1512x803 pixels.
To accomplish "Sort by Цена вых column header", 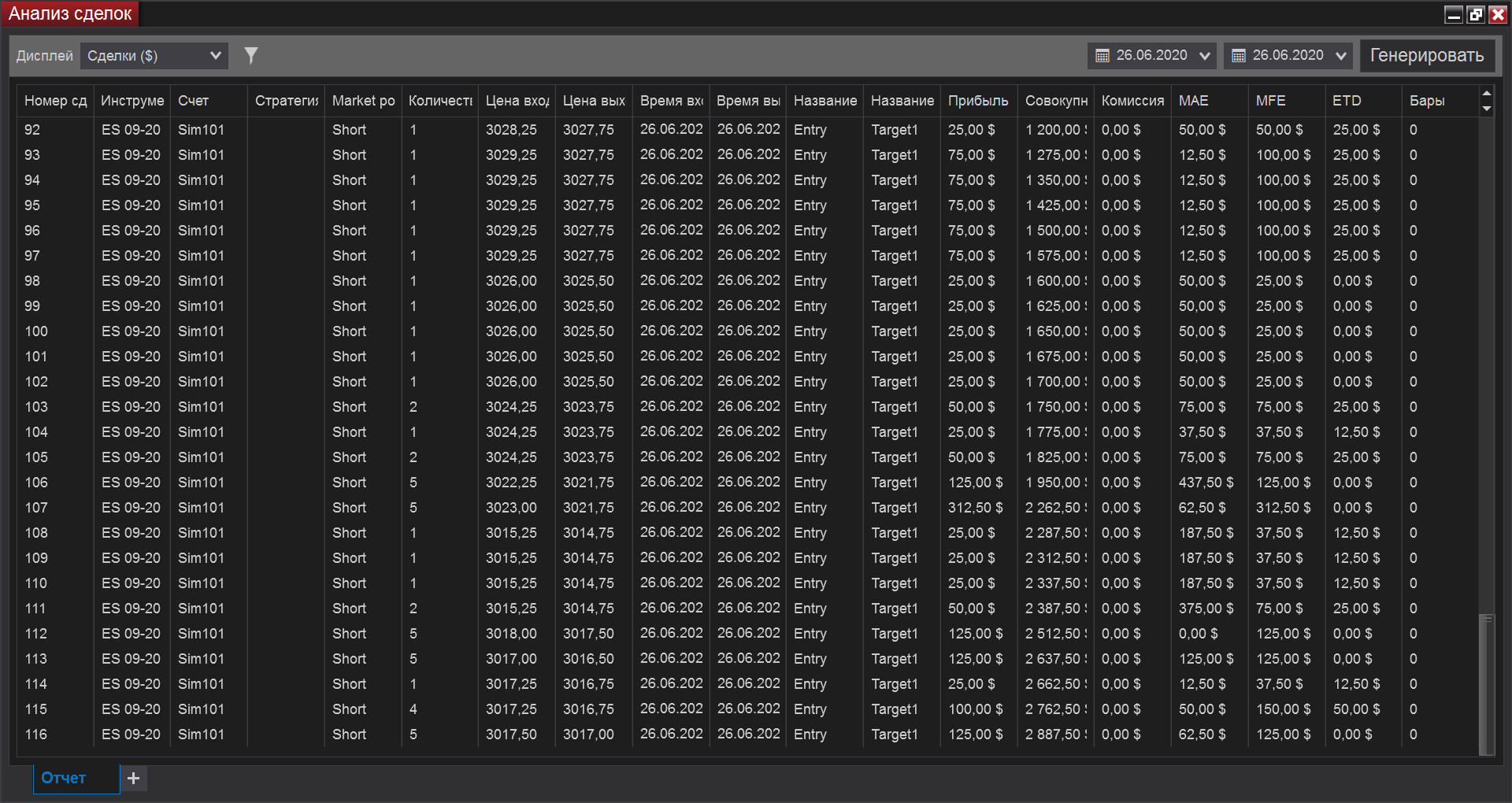I will [594, 101].
